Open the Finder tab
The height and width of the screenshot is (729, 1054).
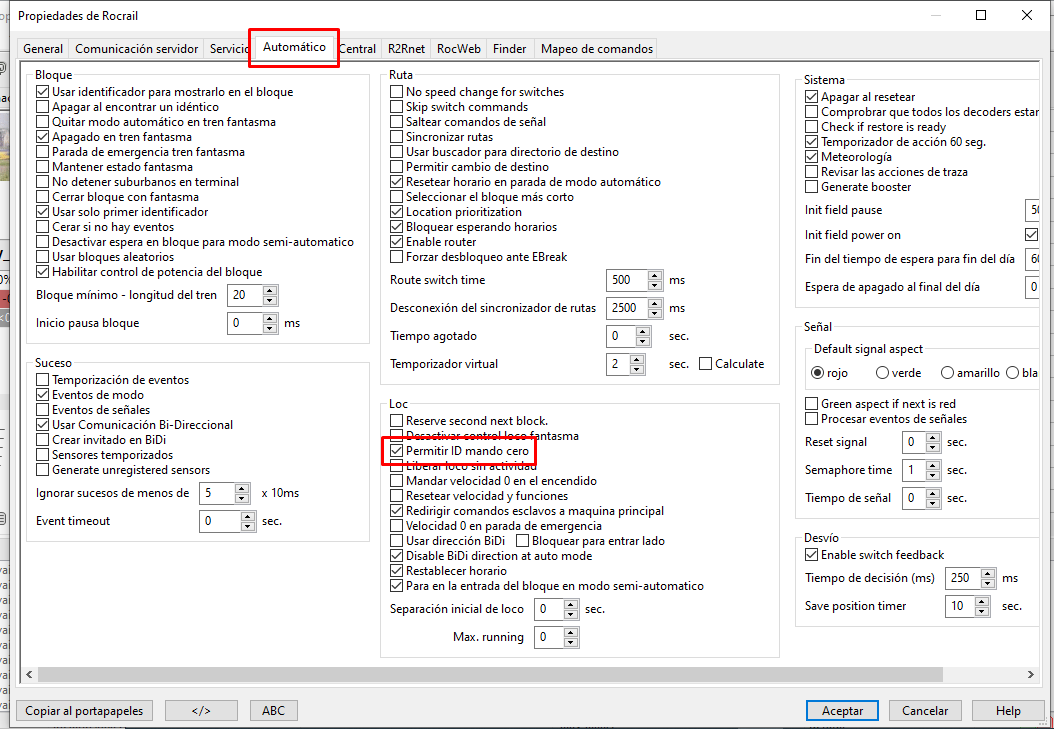pos(510,48)
